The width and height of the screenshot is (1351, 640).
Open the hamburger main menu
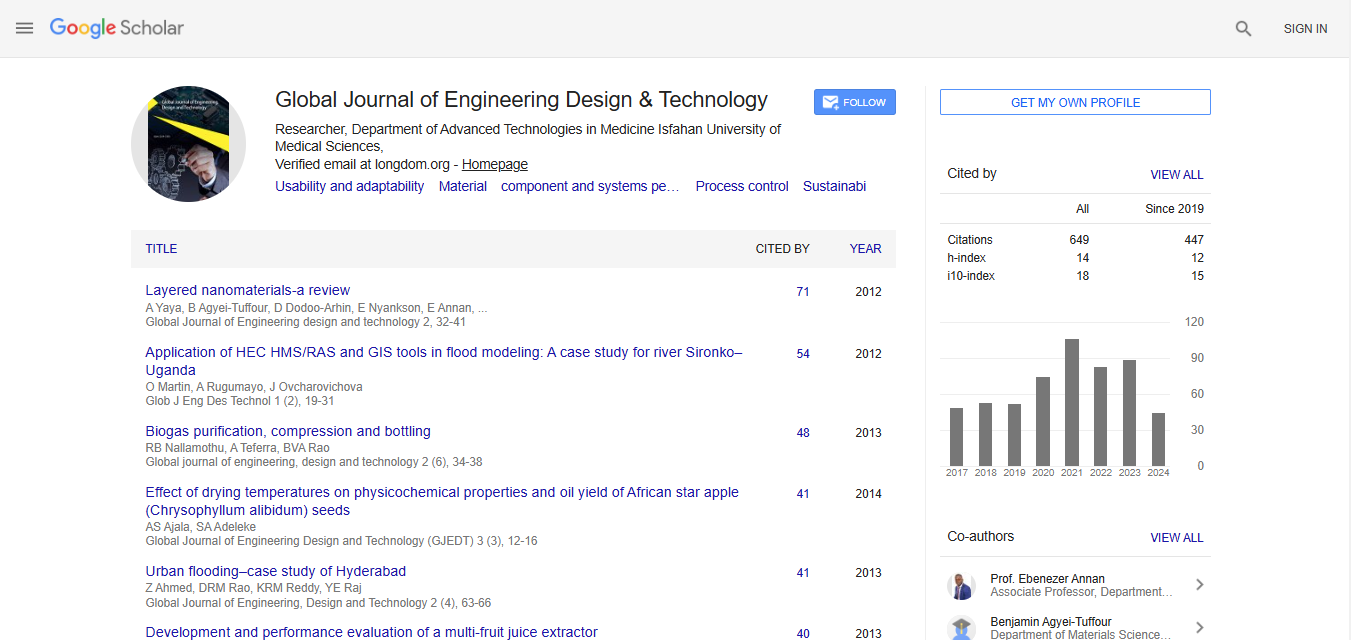25,29
